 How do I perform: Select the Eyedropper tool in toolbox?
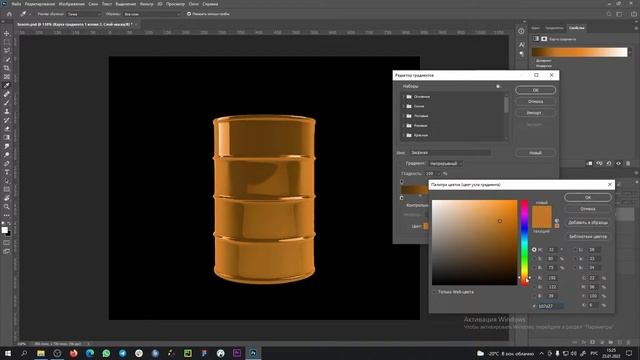click(x=7, y=85)
